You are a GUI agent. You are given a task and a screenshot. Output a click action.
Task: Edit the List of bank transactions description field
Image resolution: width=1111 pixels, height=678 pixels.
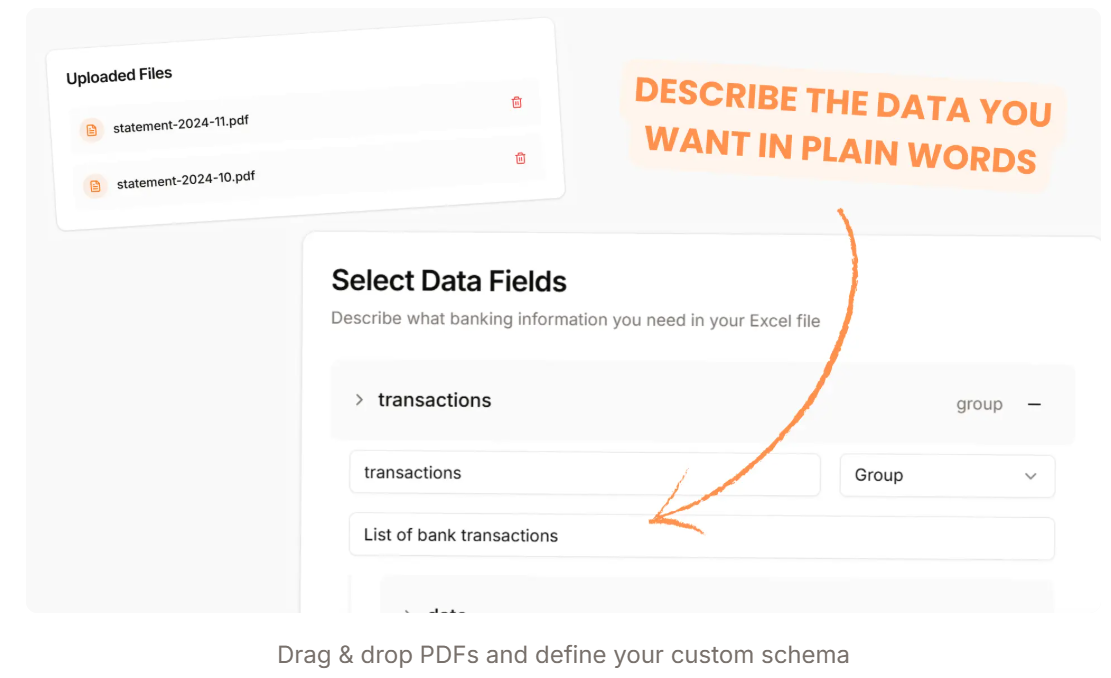click(x=700, y=536)
